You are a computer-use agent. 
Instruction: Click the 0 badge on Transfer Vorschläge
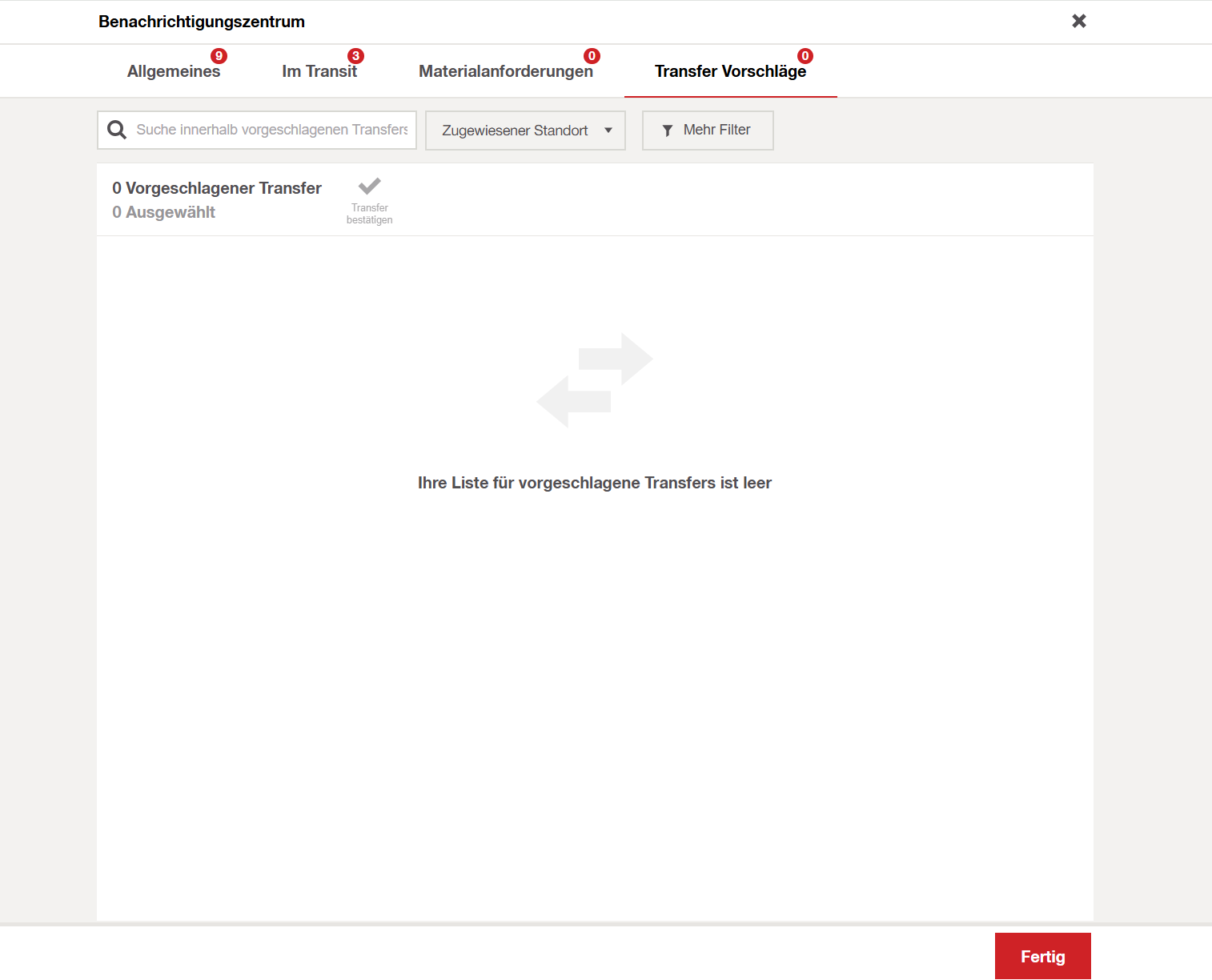click(x=805, y=56)
